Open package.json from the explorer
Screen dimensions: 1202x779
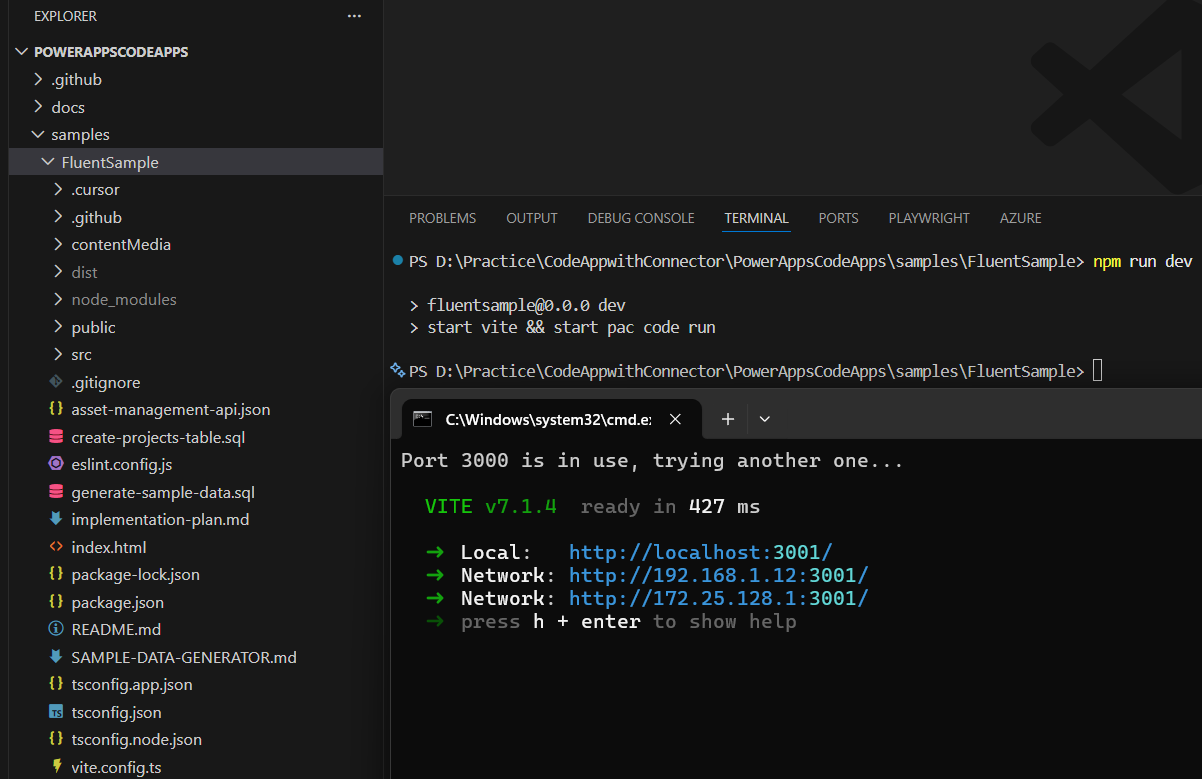point(120,601)
